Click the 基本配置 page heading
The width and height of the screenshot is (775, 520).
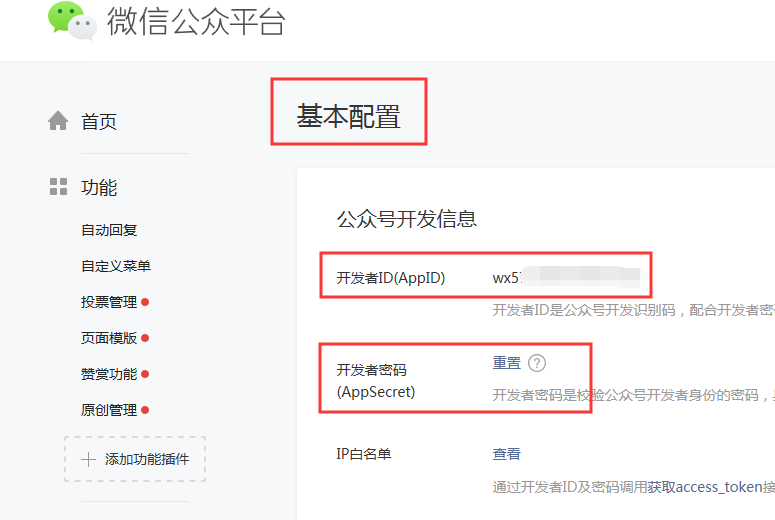pos(348,116)
